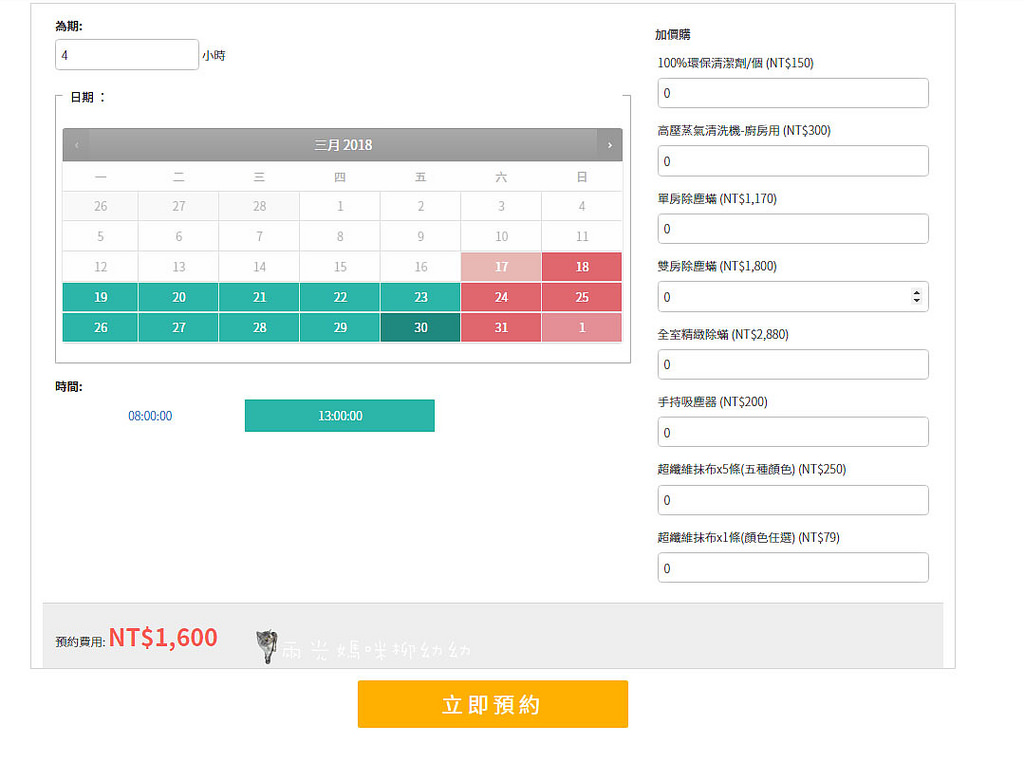Choose the 13:00:00 time slot
Viewport: 1024px width, 762px height.
(340, 416)
